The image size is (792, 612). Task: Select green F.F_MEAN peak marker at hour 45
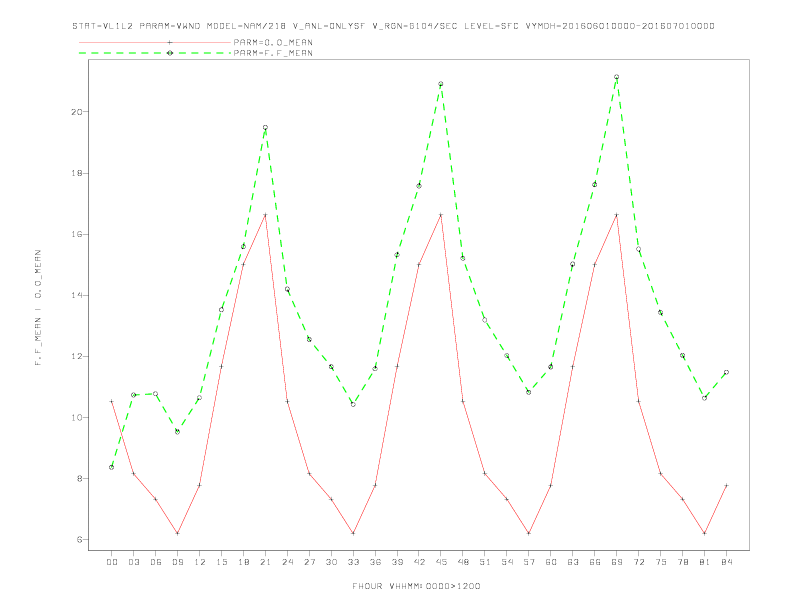click(x=440, y=84)
